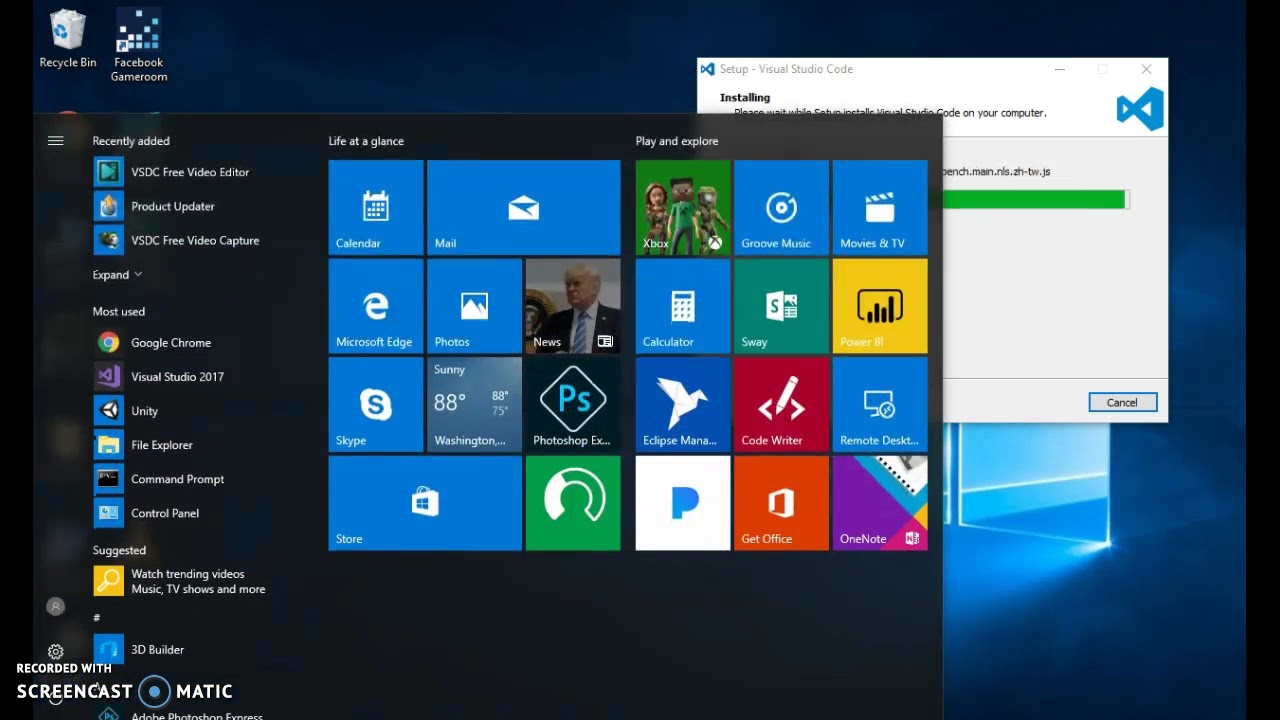Open the user account icon in Start
This screenshot has width=1280, height=720.
click(x=56, y=606)
